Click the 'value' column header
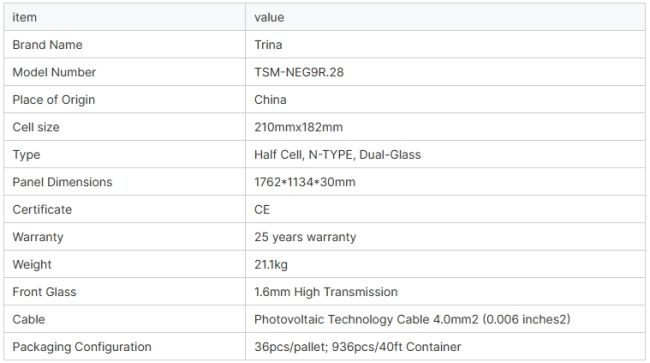 [x=269, y=17]
